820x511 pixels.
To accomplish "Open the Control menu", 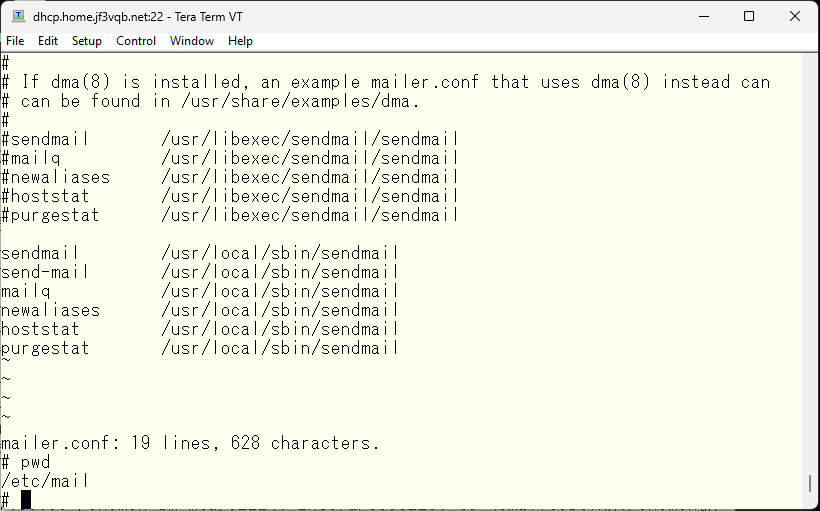I will (136, 41).
